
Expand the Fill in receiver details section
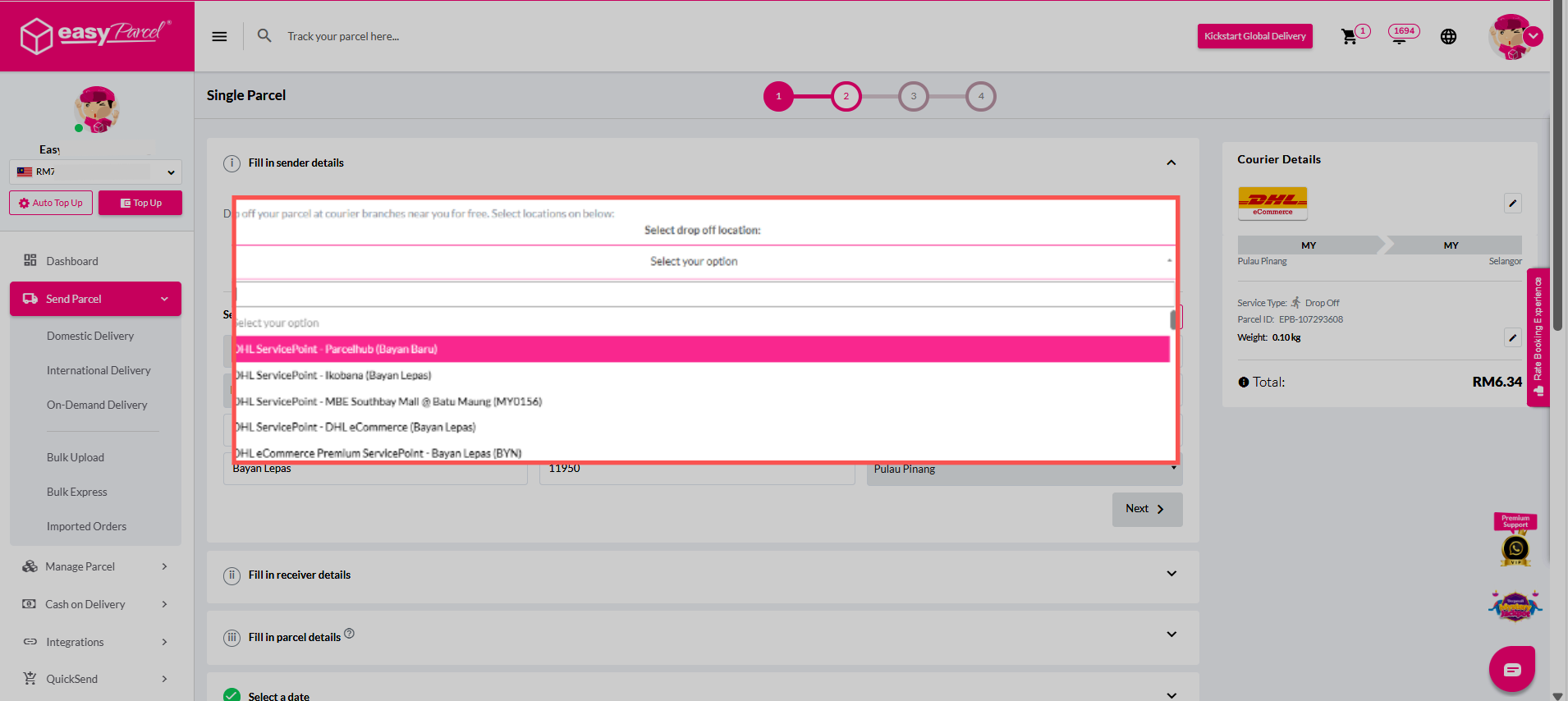click(x=1171, y=574)
